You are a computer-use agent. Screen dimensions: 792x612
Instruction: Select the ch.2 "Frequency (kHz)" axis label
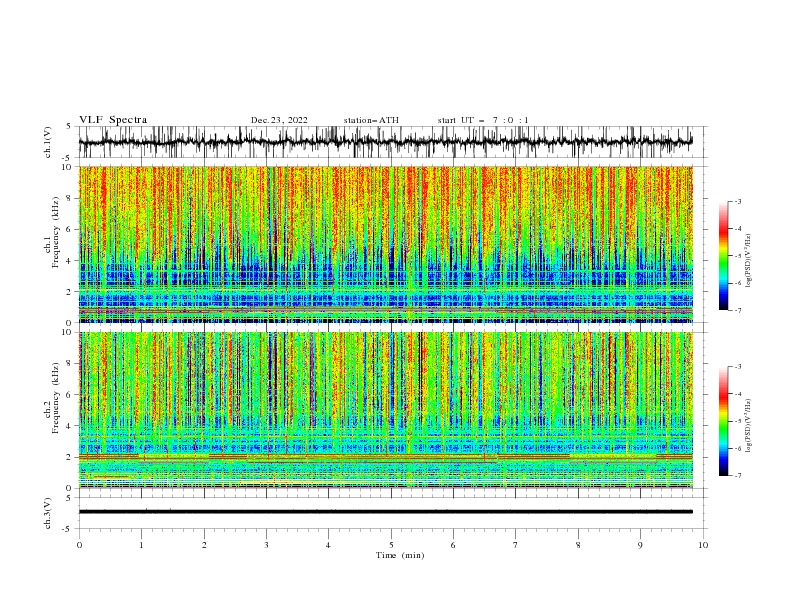[57, 397]
